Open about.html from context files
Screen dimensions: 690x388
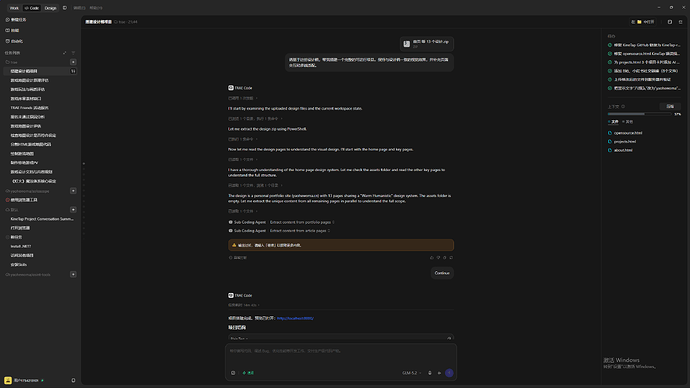tap(620, 150)
